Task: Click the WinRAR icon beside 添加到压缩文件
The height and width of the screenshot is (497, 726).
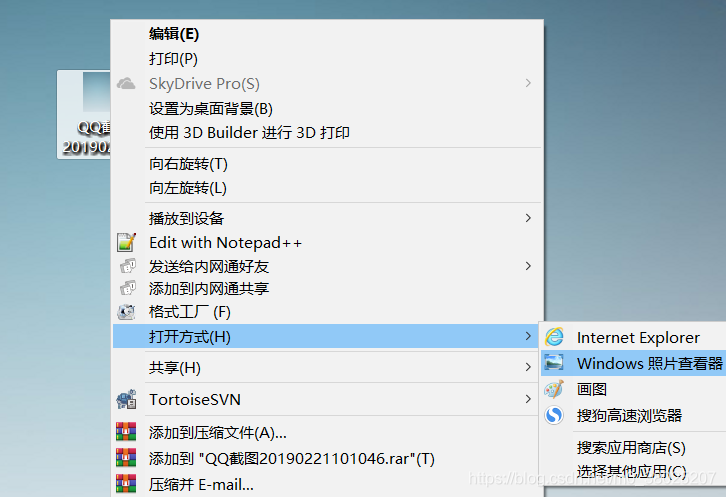Action: point(126,432)
